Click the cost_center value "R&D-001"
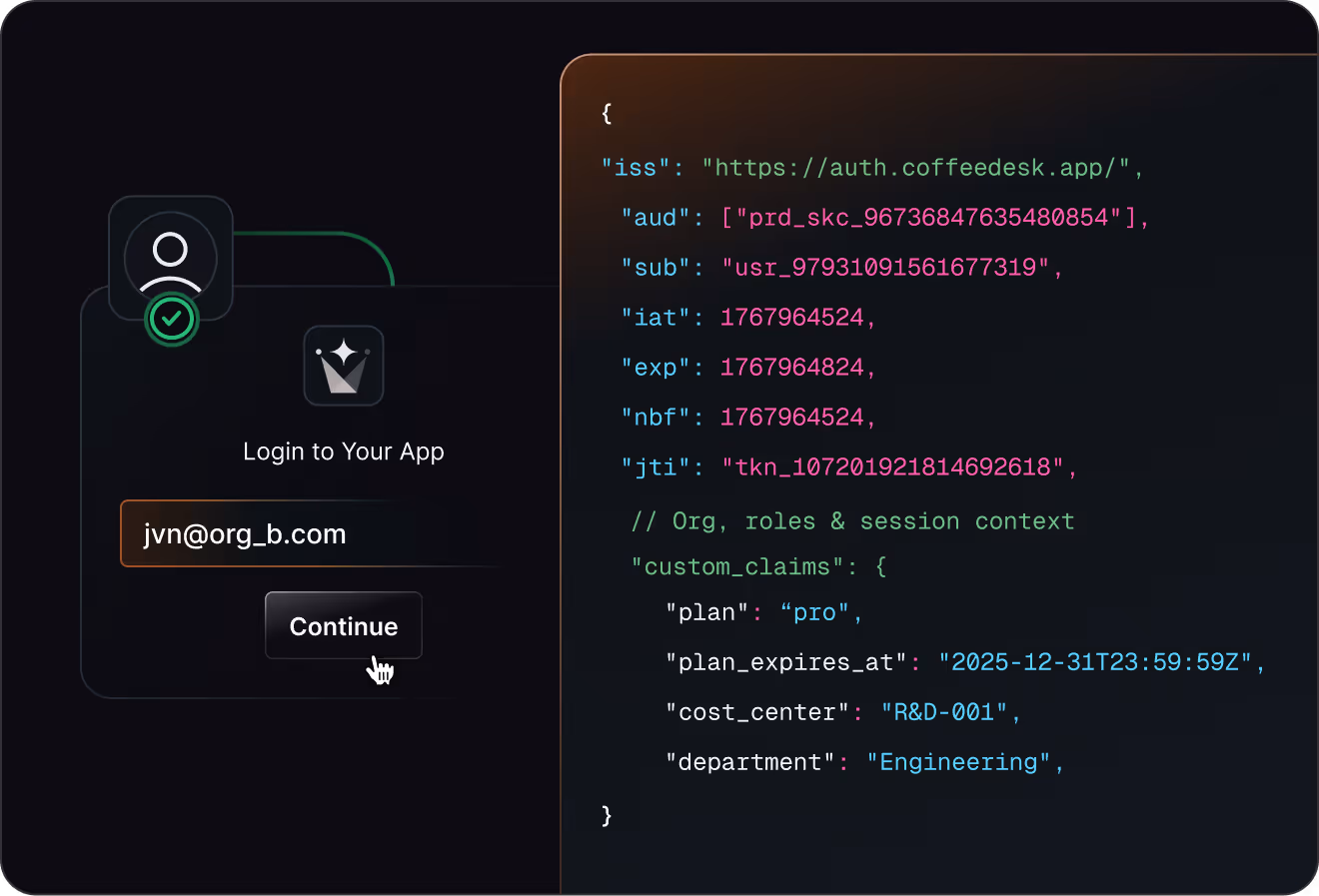This screenshot has width=1319, height=896. [944, 712]
